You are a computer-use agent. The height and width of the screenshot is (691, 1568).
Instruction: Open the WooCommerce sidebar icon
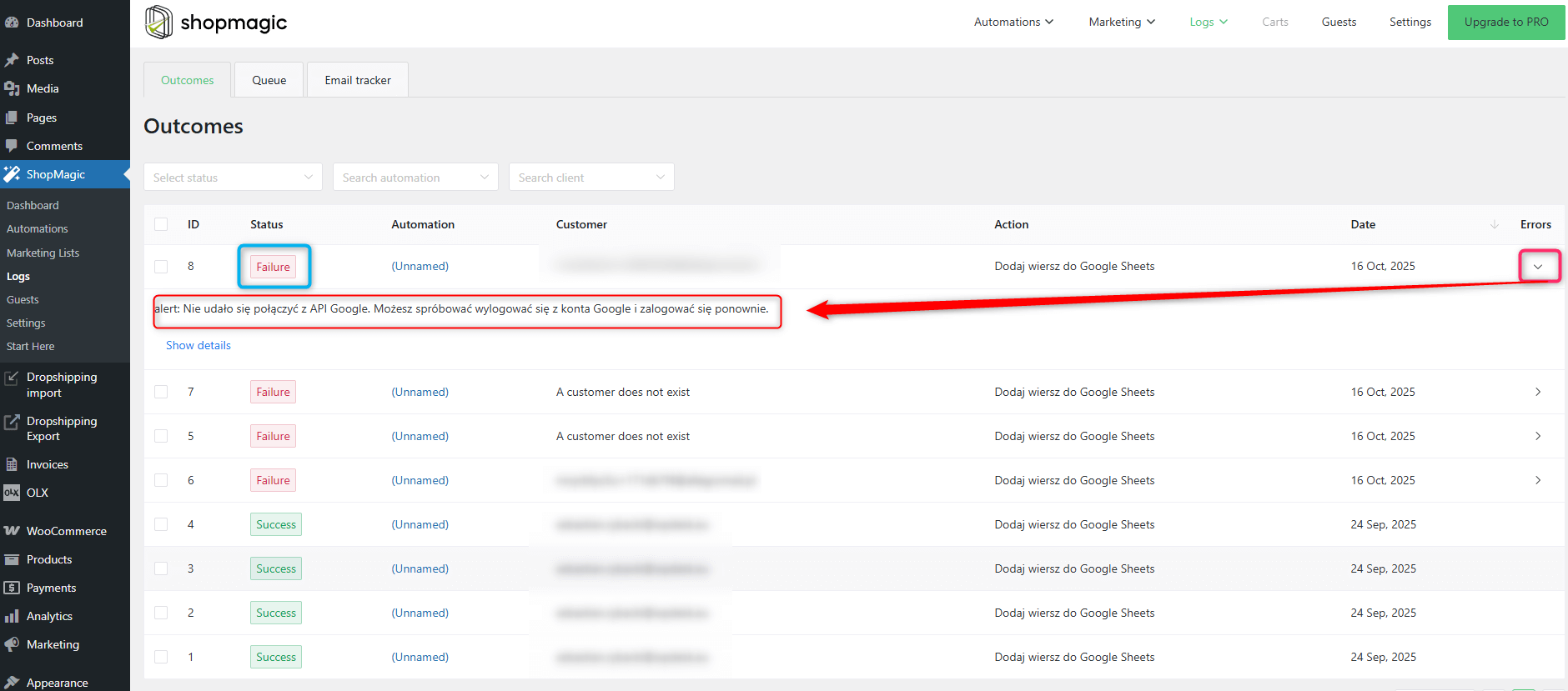click(12, 531)
